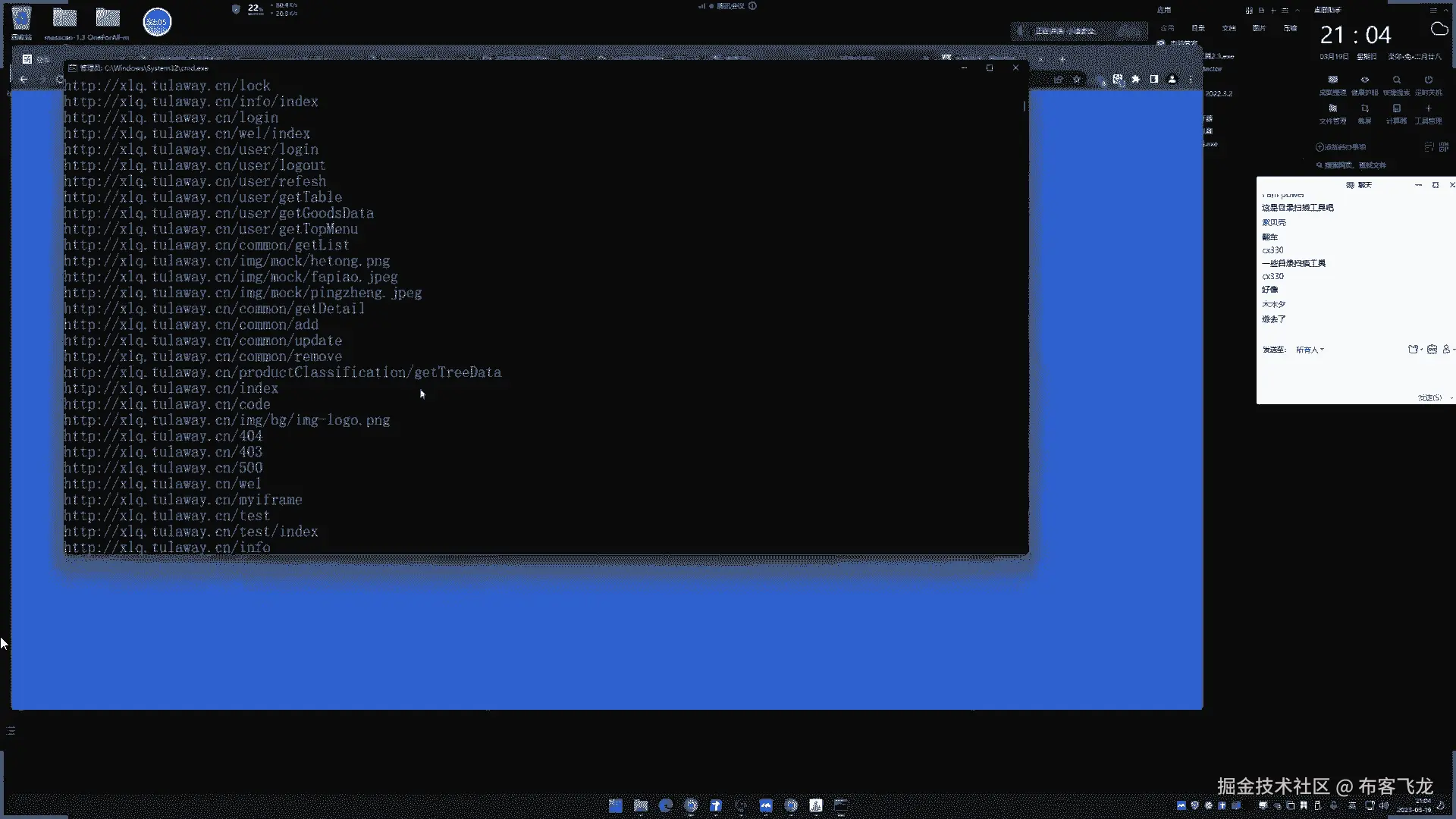Viewport: 1456px width, 819px height.
Task: Expand the 发送 send options arrow
Action: pyautogui.click(x=1451, y=398)
